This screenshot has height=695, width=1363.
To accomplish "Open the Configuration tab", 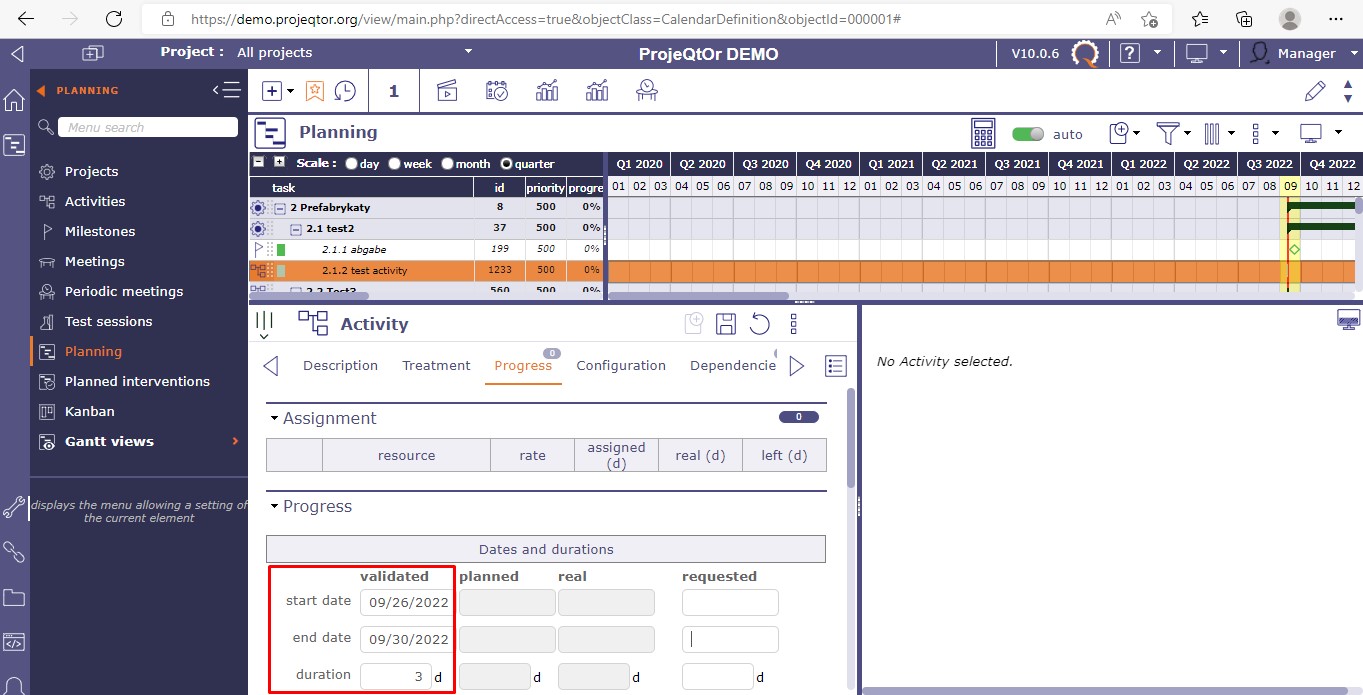I will (620, 365).
